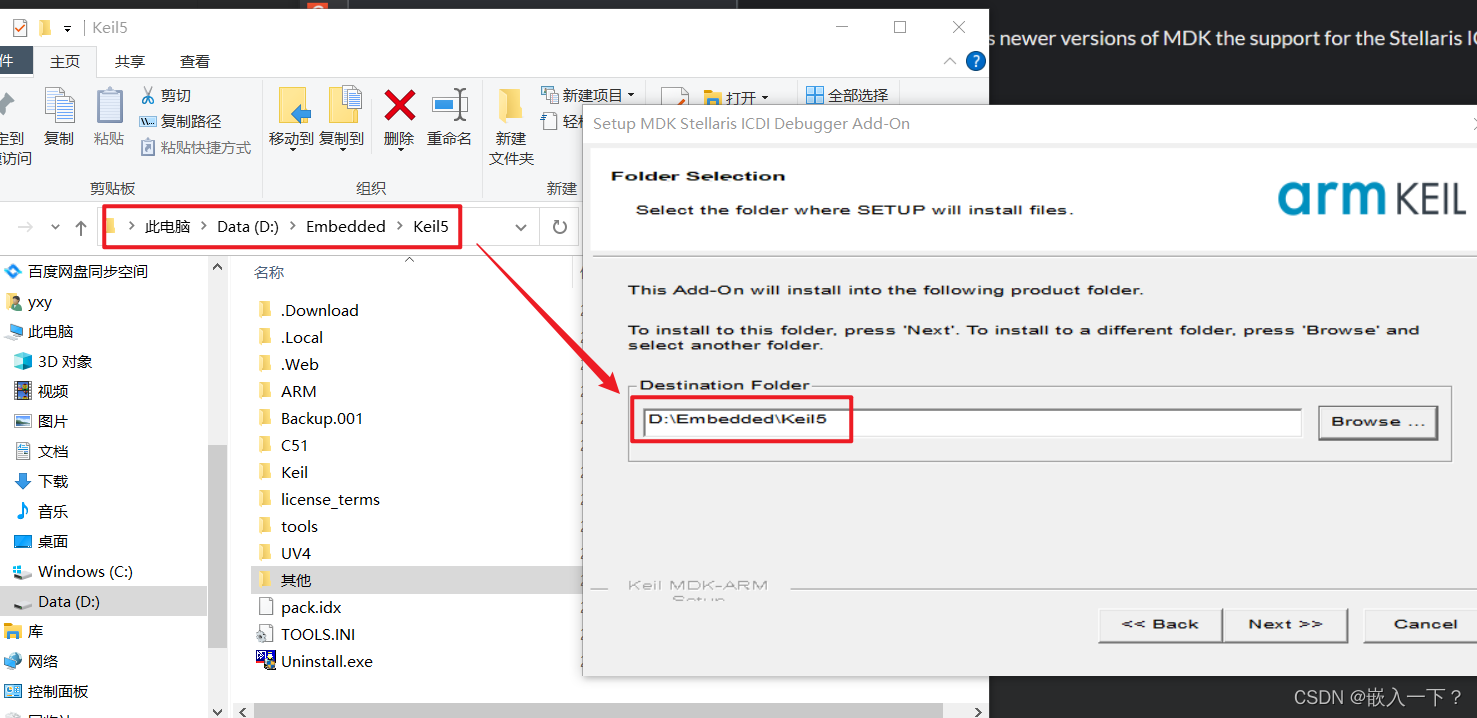1477x718 pixels.
Task: Click Keil5 in the address breadcrumb
Action: (431, 227)
